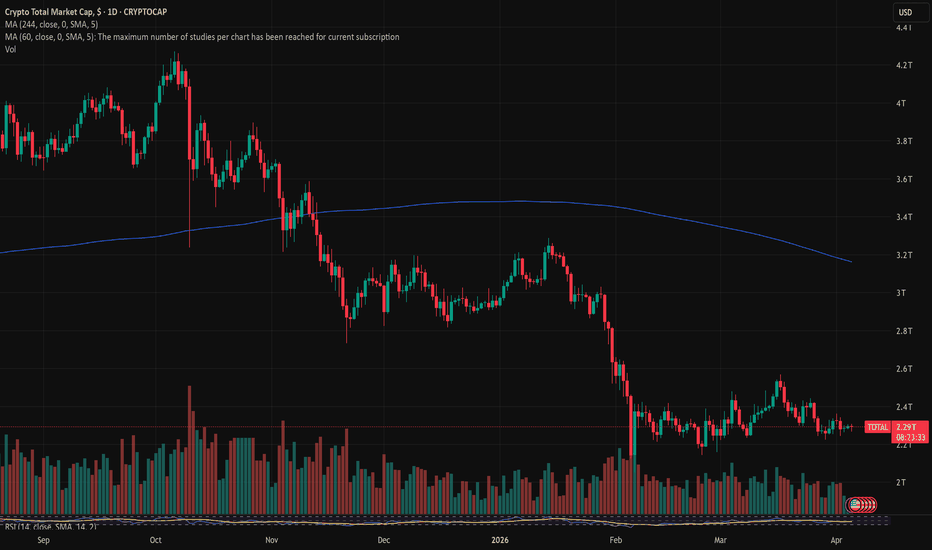The image size is (932, 550).
Task: Click the Feb label on time axis
Action: [x=617, y=539]
